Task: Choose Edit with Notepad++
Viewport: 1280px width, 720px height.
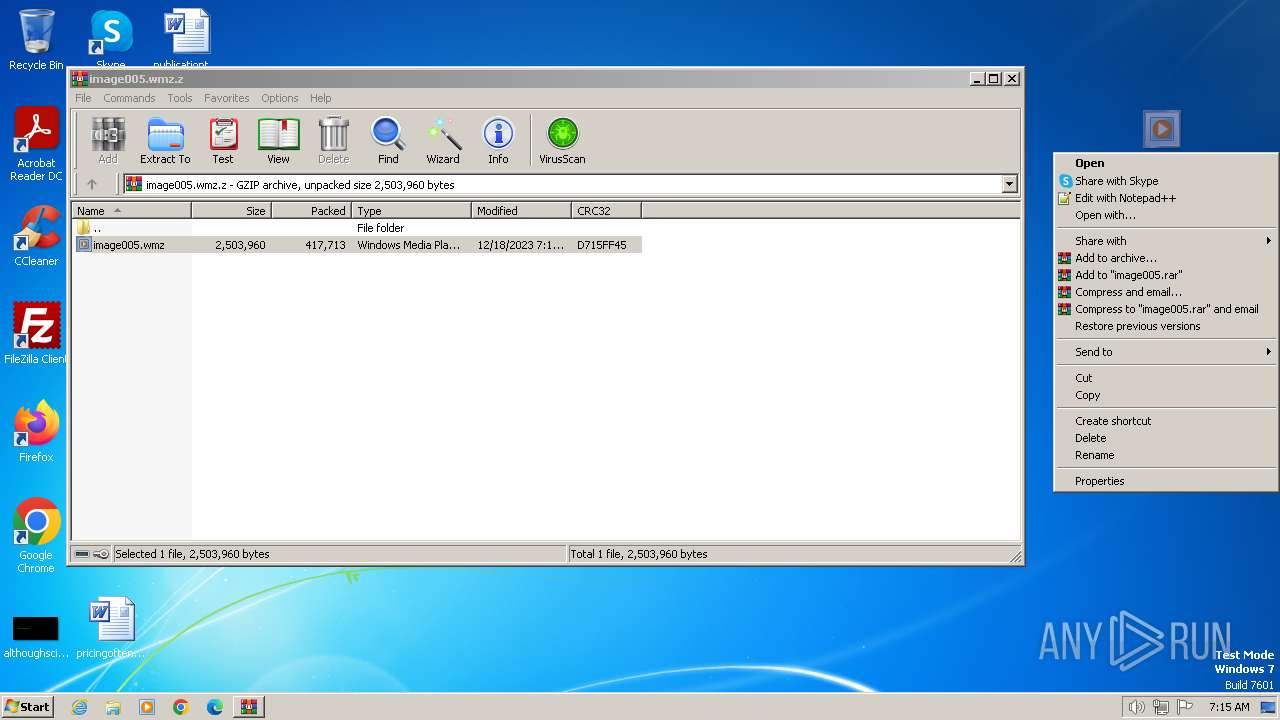Action: [x=1165, y=198]
